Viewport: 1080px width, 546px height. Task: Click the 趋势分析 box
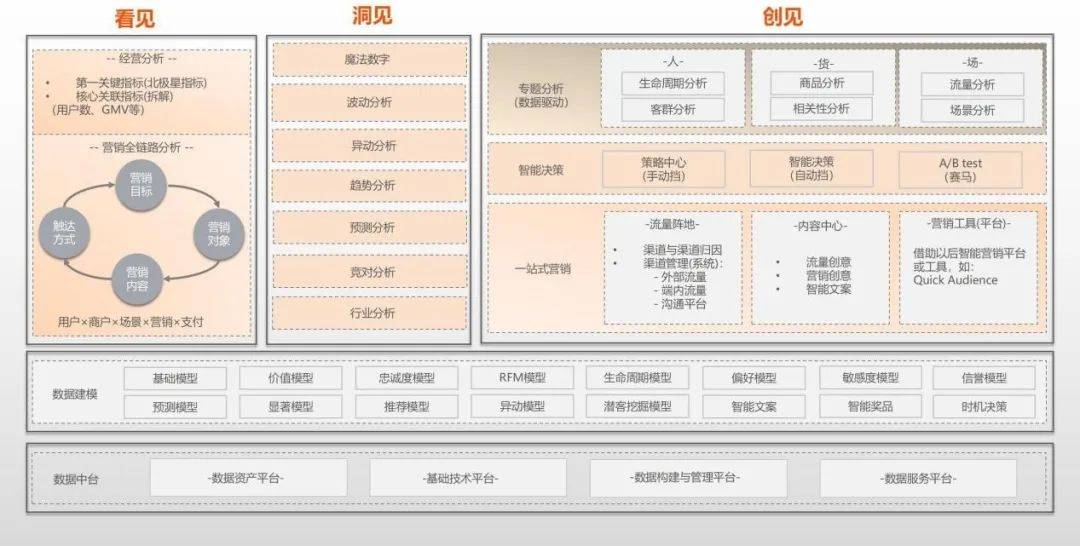(x=368, y=186)
